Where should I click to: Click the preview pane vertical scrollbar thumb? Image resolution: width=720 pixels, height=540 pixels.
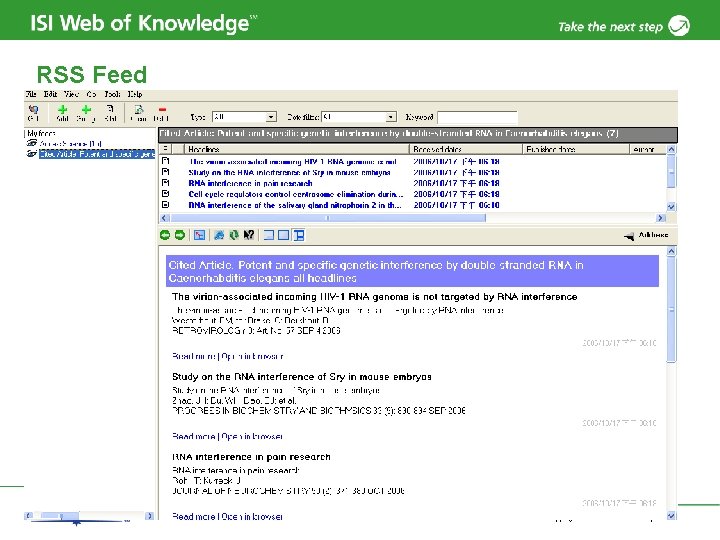click(671, 310)
